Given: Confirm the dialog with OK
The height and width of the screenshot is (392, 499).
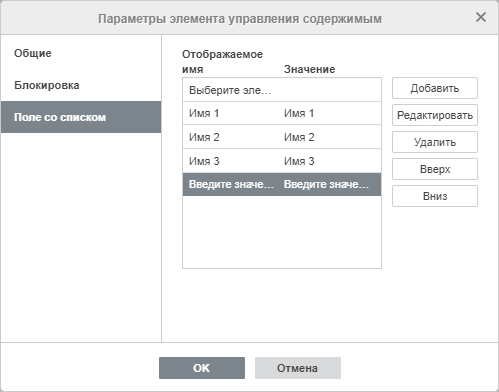Looking at the screenshot, I should click(x=202, y=368).
